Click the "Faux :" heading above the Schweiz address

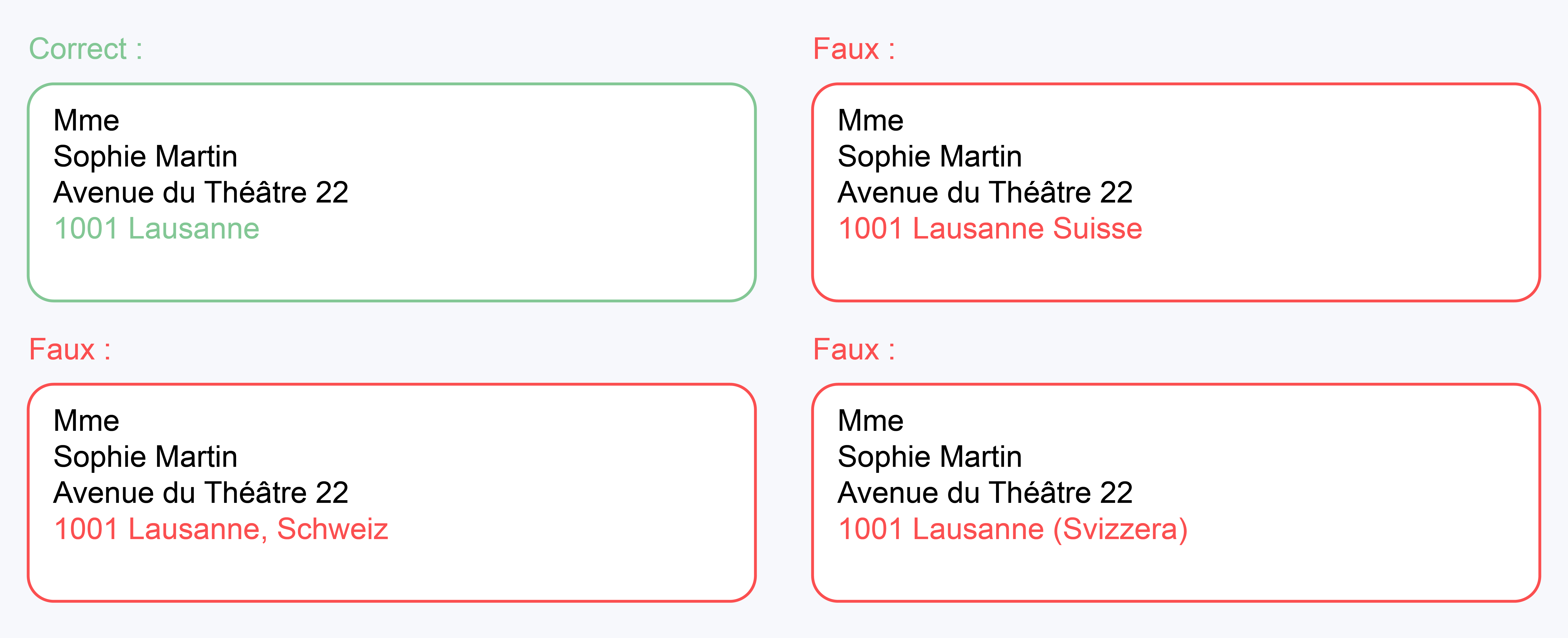(x=70, y=350)
